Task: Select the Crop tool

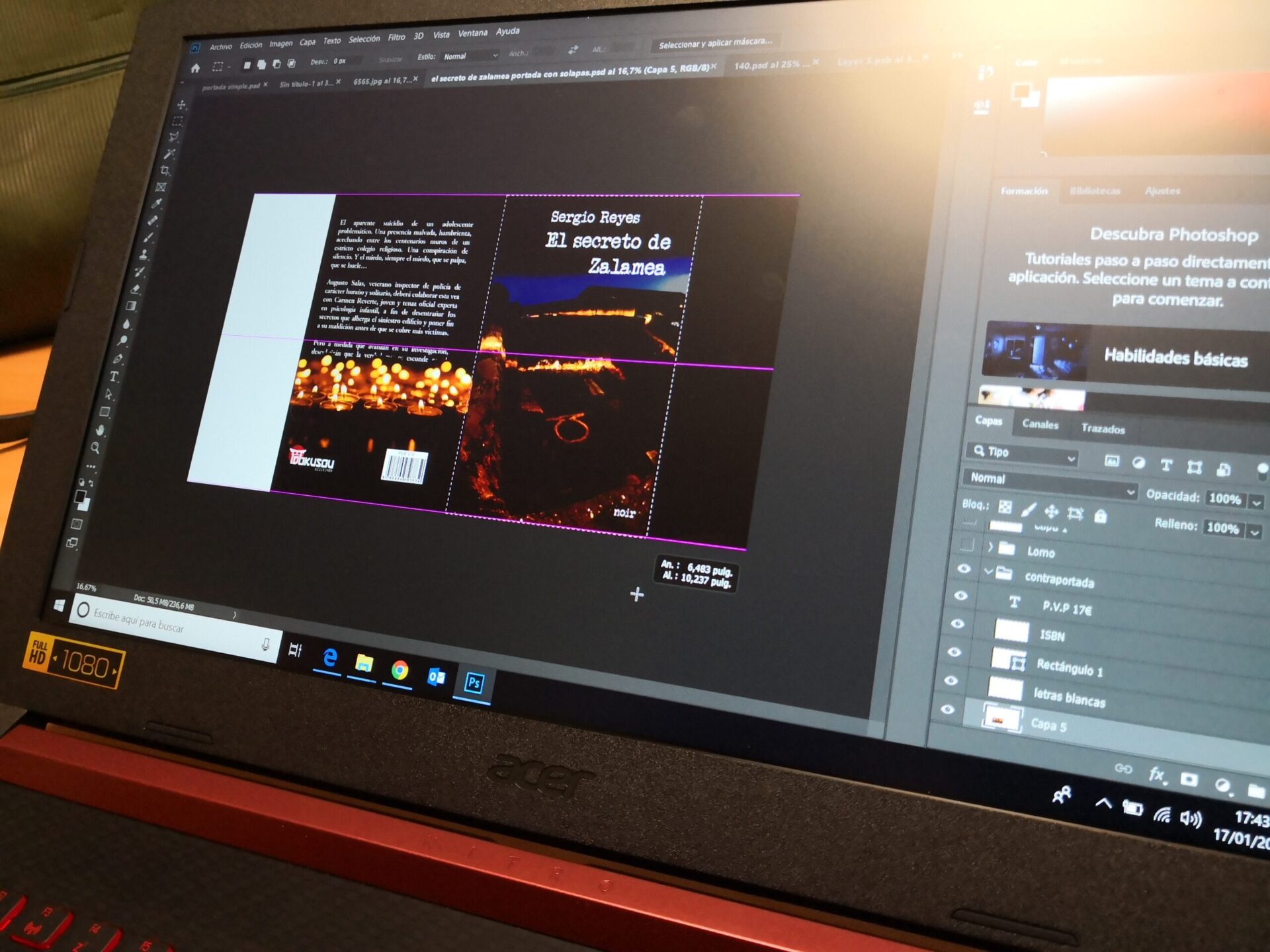Action: coord(165,171)
